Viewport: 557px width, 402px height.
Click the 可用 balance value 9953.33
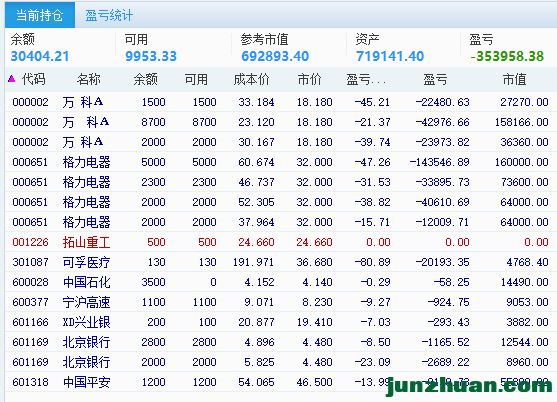click(x=151, y=56)
